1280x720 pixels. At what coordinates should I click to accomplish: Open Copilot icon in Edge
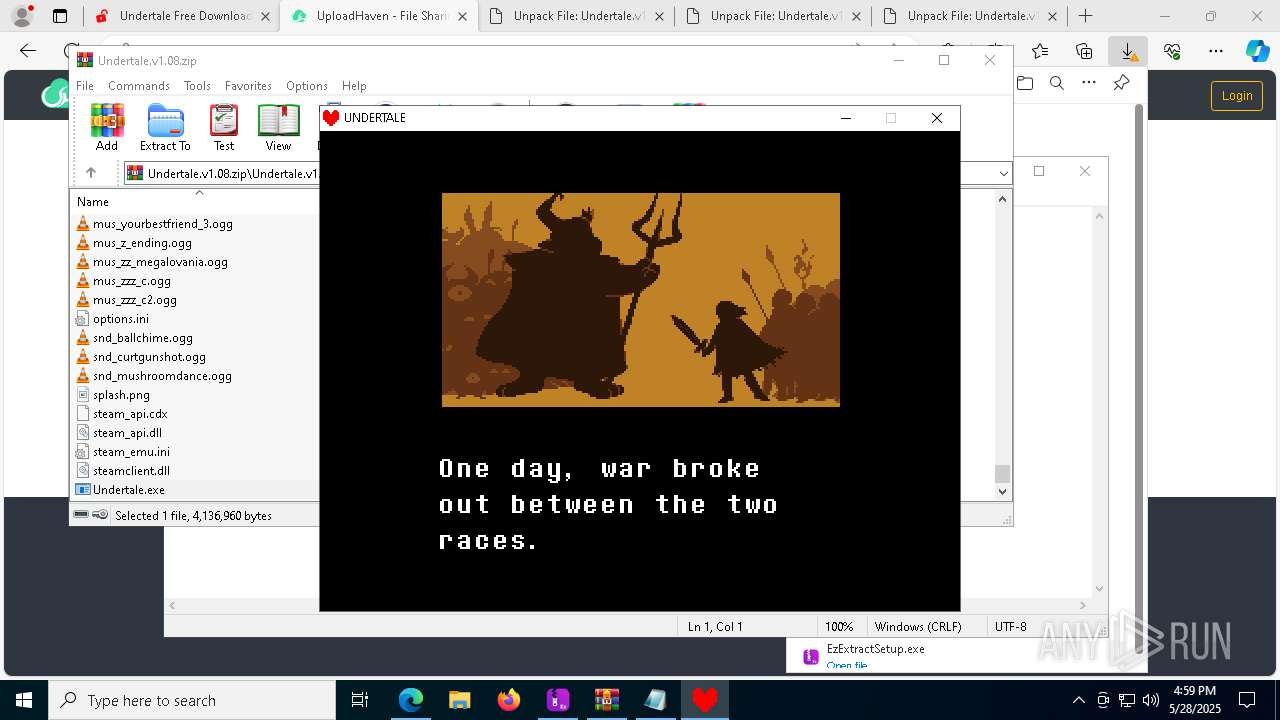point(1257,51)
